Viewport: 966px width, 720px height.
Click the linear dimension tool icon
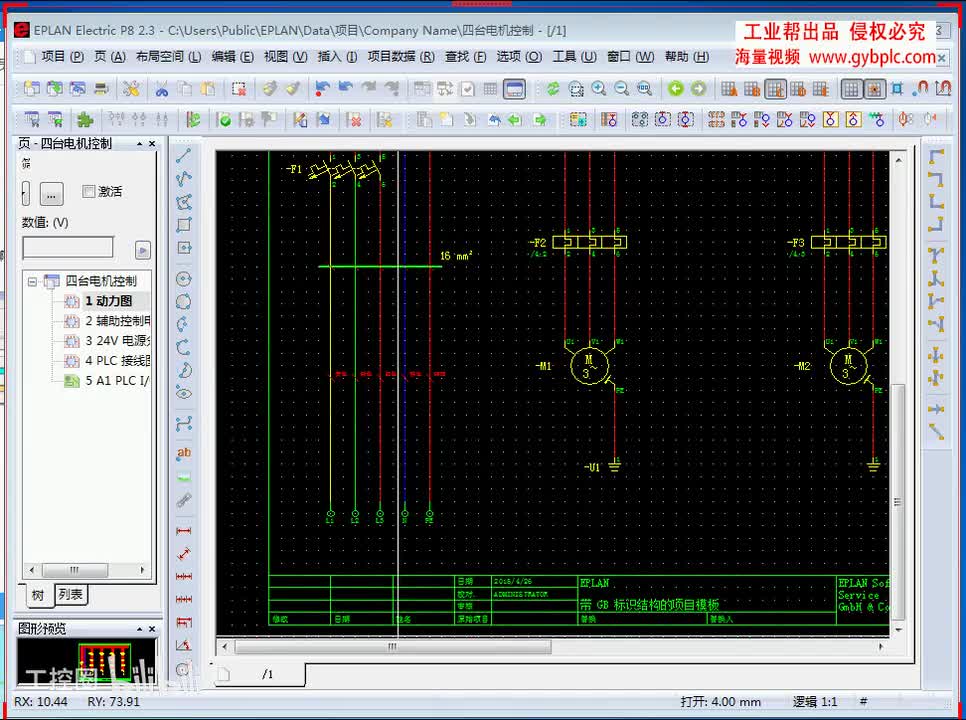tap(184, 530)
